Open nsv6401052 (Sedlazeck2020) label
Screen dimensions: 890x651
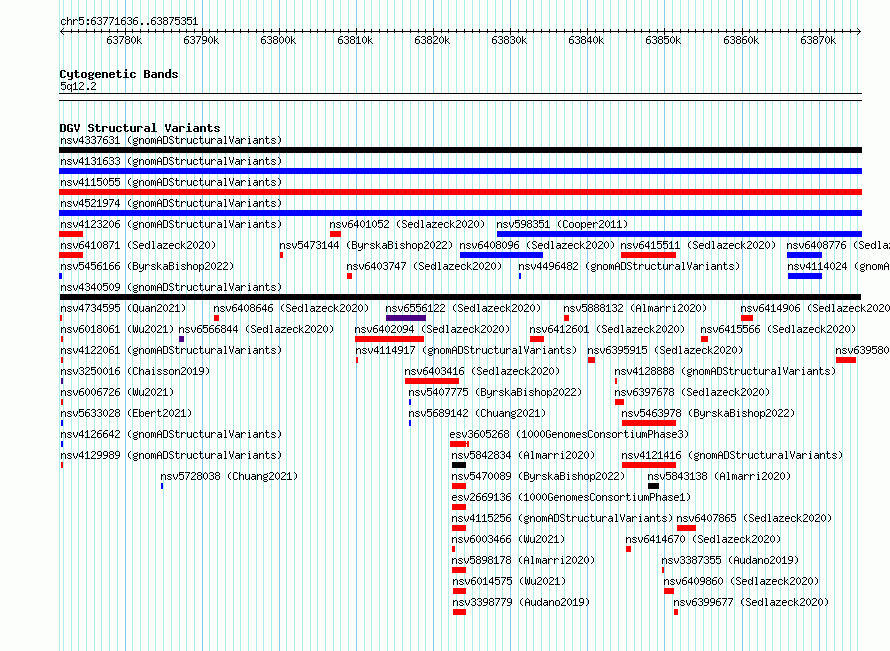coord(408,224)
